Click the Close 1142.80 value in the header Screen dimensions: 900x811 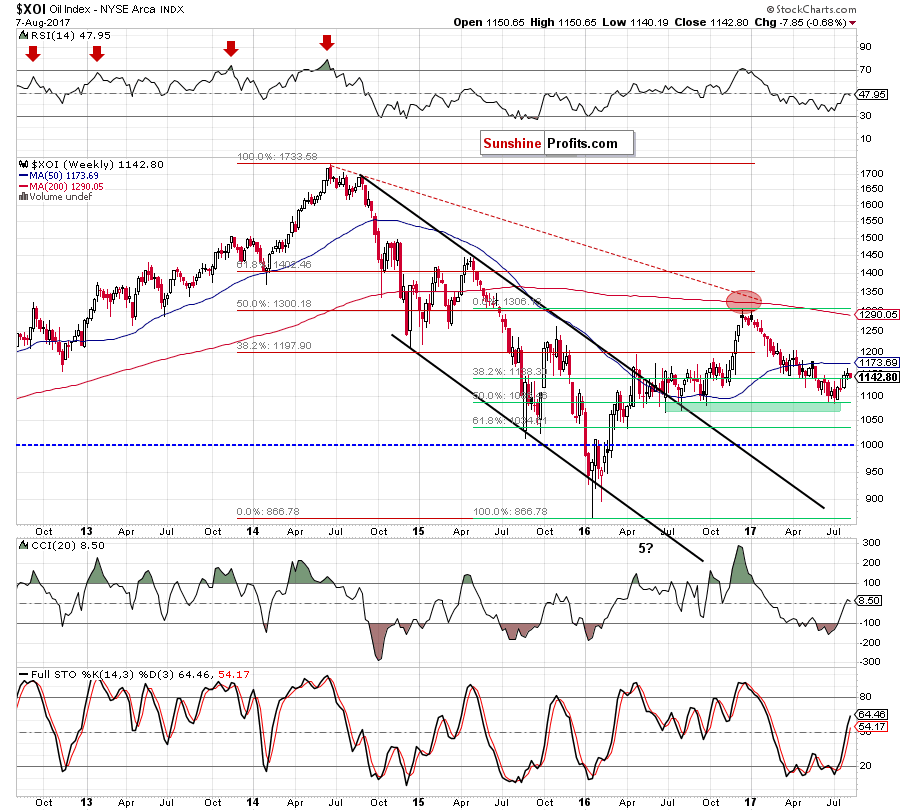[x=712, y=22]
